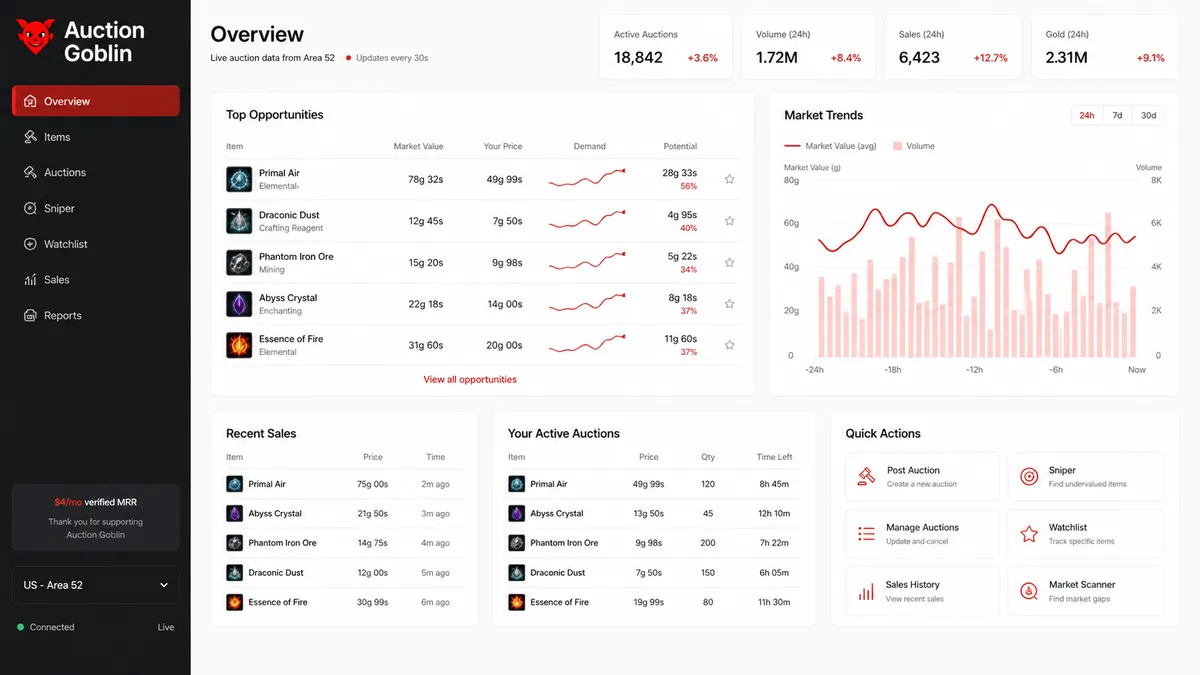Click Abyss Crystal icon in Top Opportunities

point(239,304)
